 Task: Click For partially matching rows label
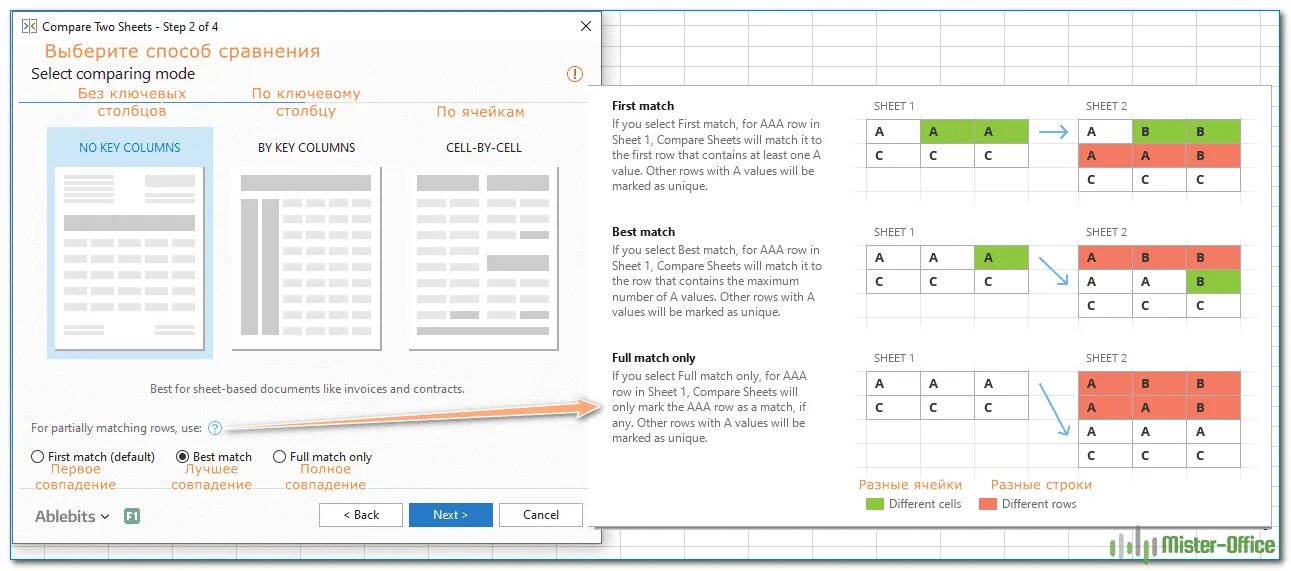(116, 428)
